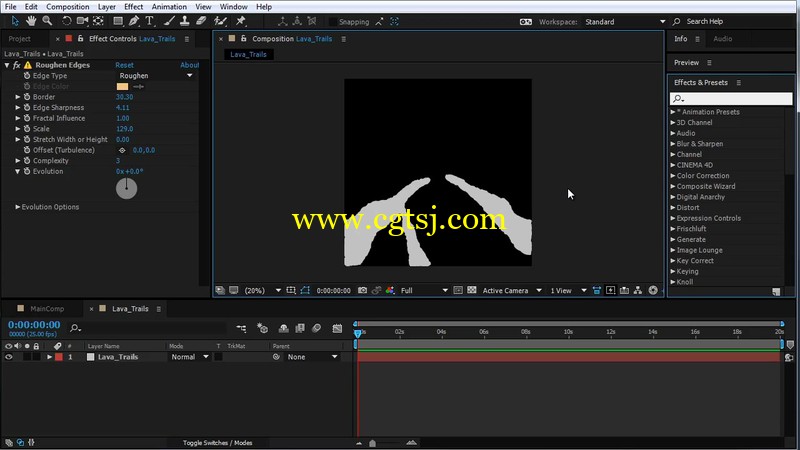Click the Effects & Presets search field
The height and width of the screenshot is (450, 800).
[x=731, y=98]
